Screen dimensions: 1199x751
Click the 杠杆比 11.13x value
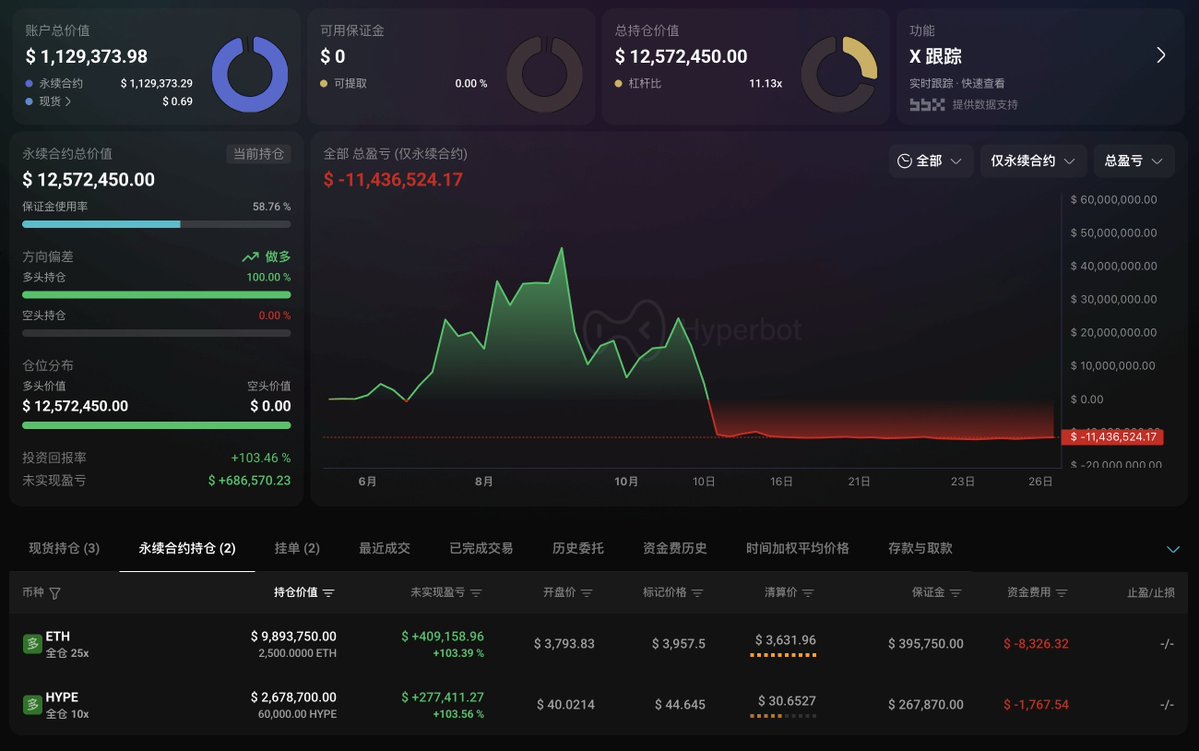(x=765, y=83)
